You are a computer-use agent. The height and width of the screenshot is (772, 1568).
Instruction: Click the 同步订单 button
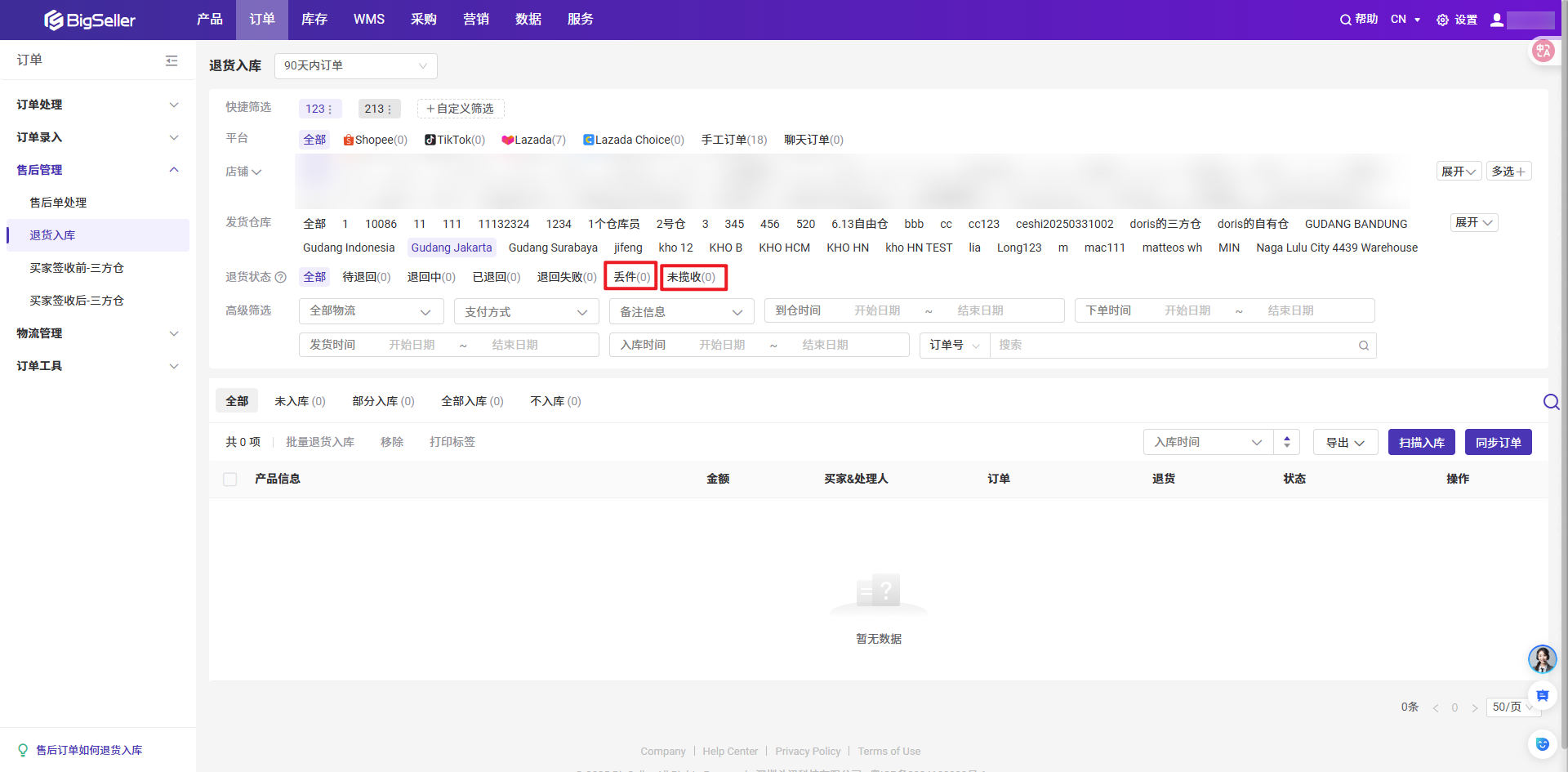pyautogui.click(x=1499, y=442)
